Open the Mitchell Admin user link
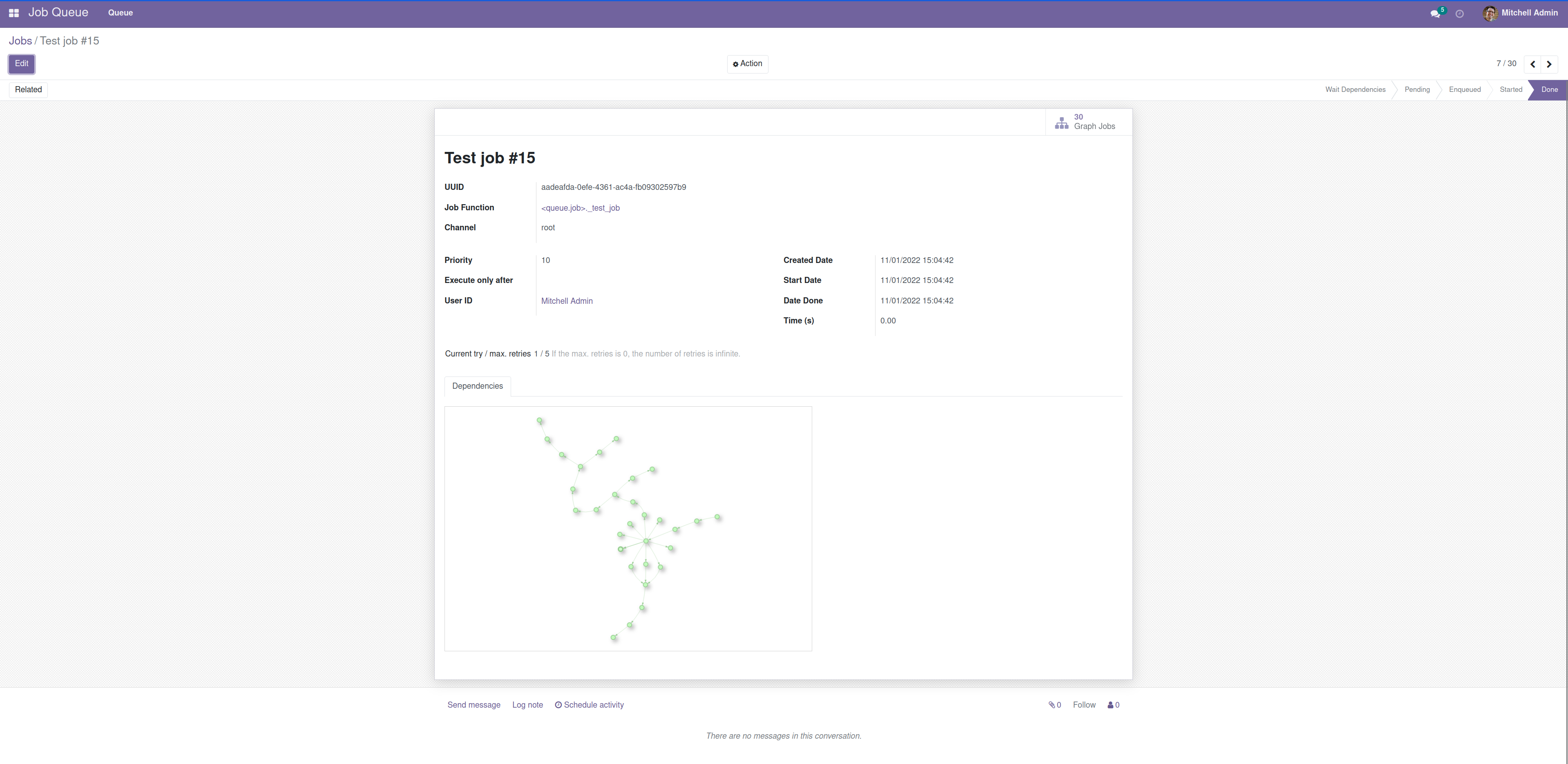 click(x=566, y=301)
